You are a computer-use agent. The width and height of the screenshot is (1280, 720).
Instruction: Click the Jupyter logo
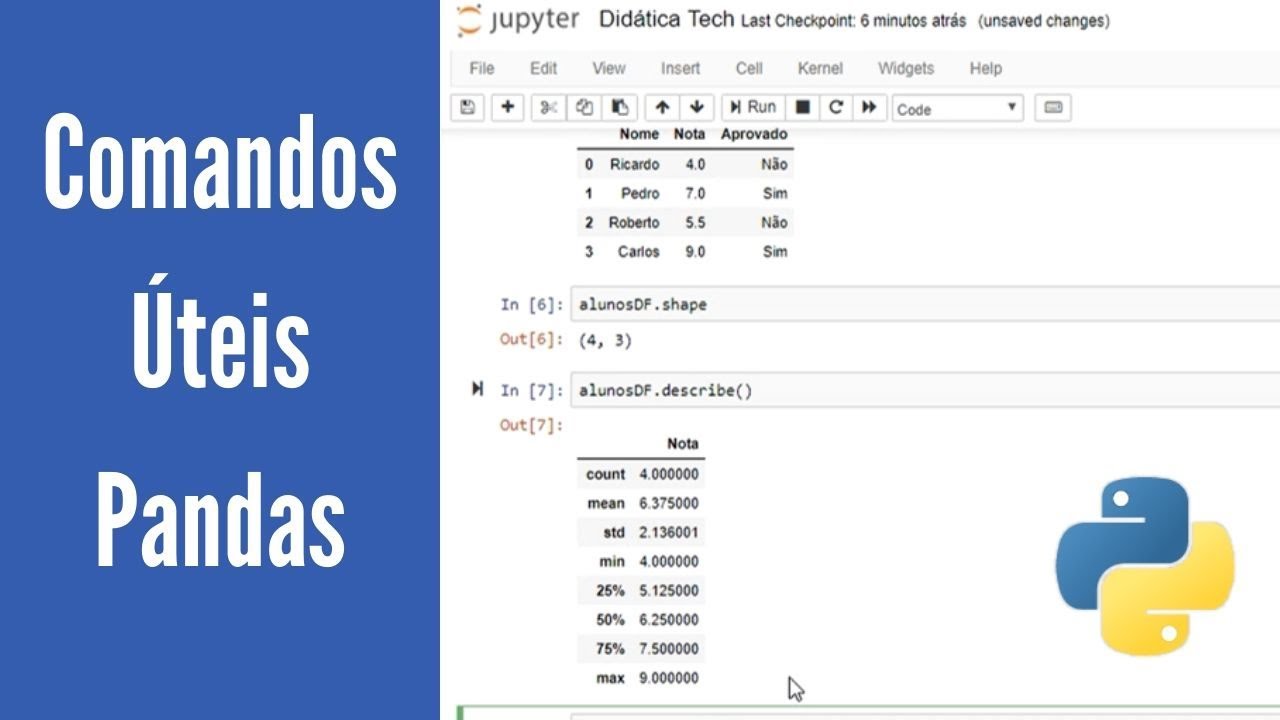[518, 21]
